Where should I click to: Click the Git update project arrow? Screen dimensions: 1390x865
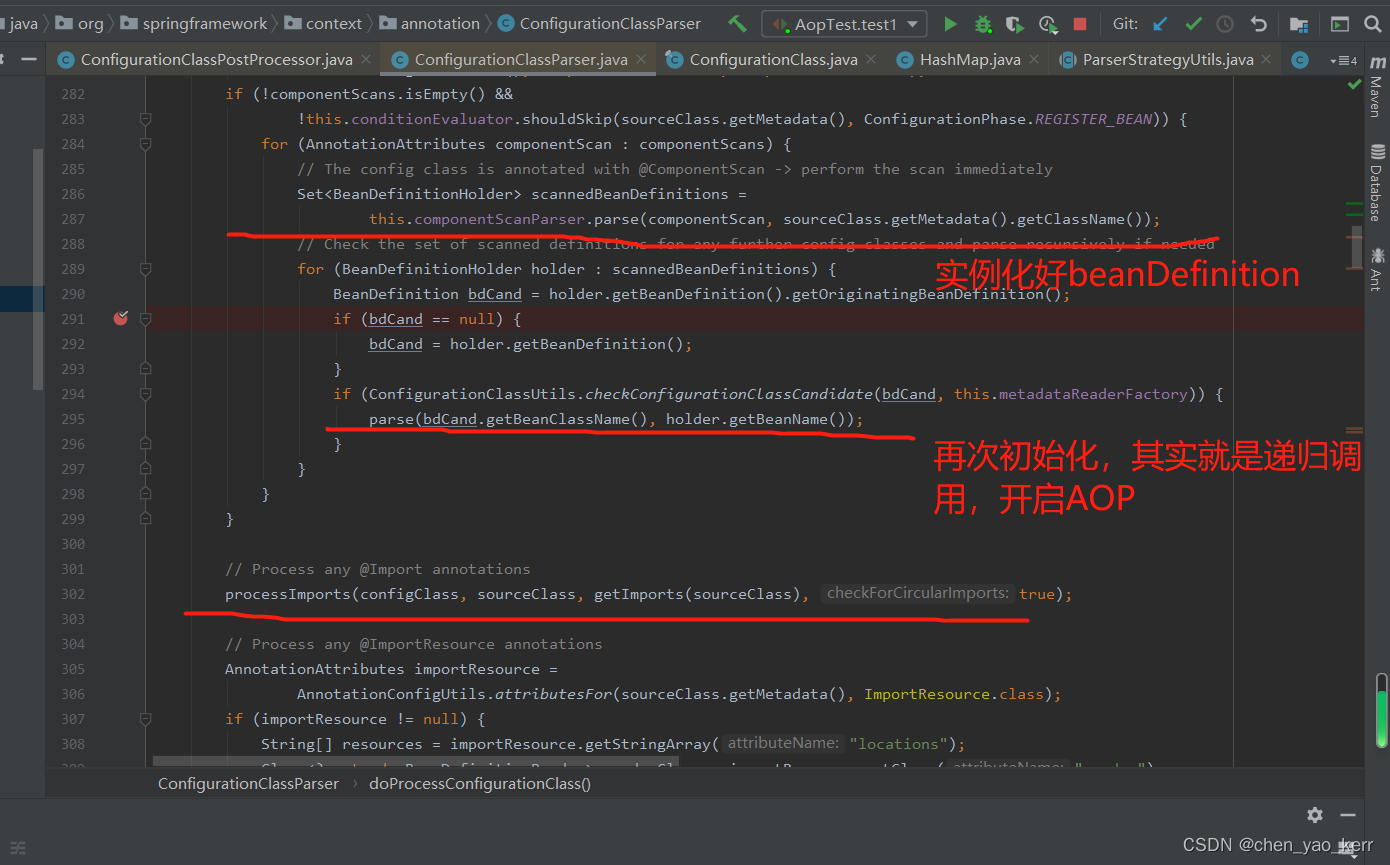[1160, 24]
